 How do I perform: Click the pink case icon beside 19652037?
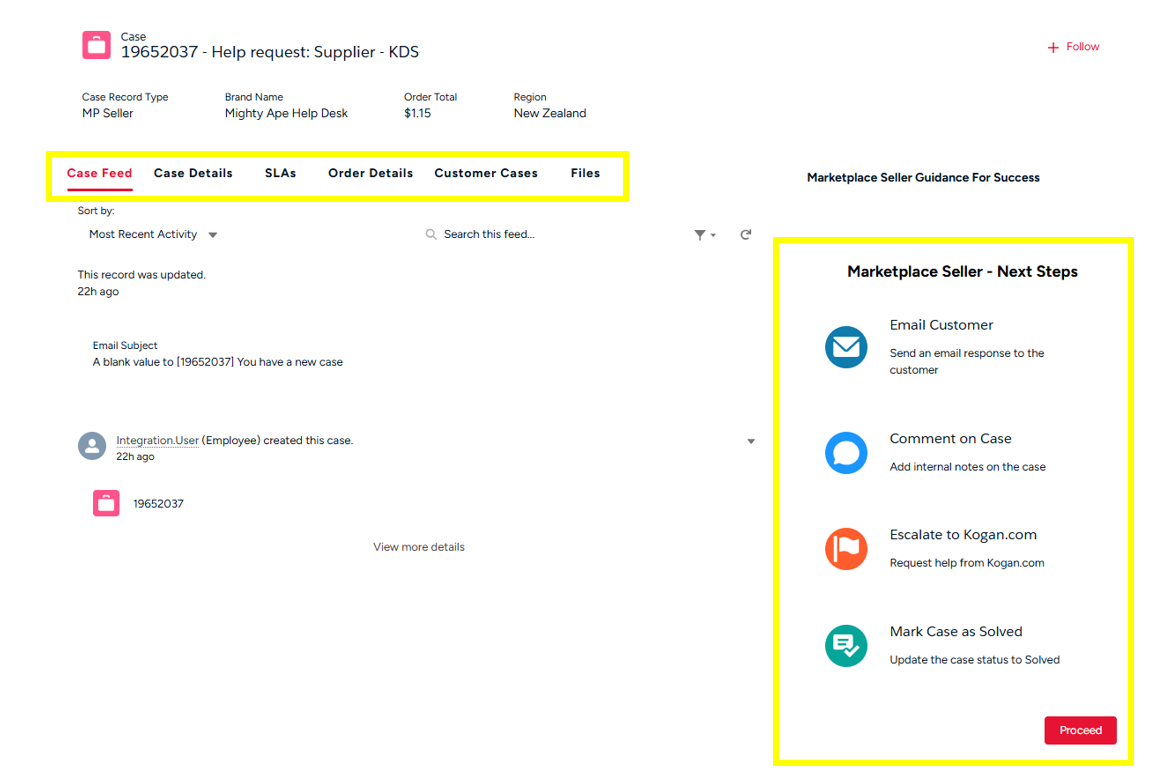click(106, 503)
